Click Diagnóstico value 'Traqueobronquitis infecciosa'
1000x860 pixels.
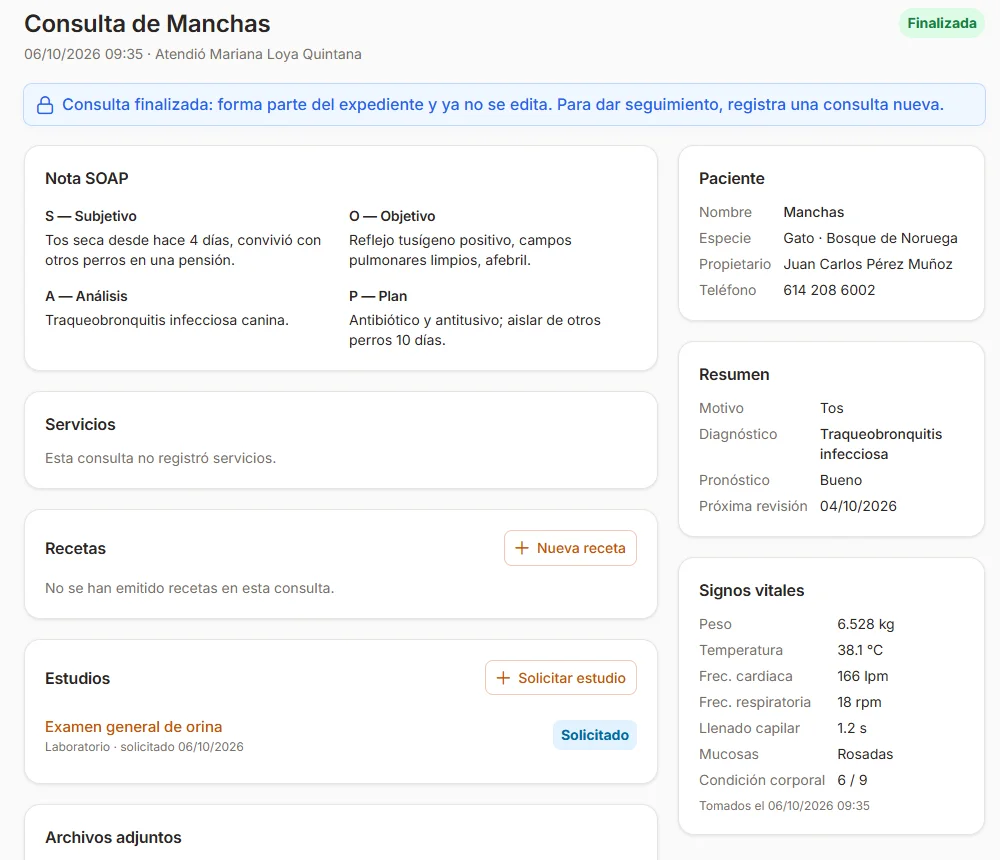(x=881, y=444)
